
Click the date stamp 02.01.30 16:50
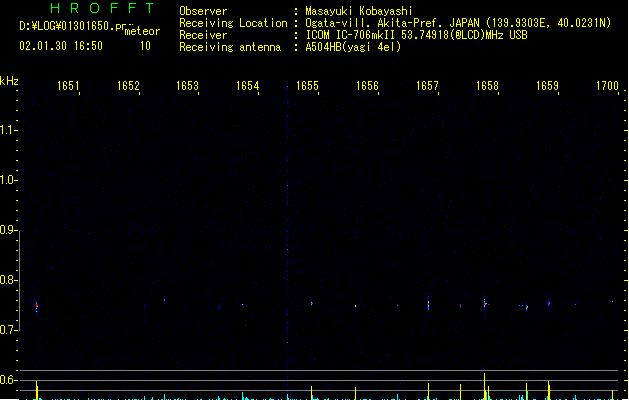61,46
